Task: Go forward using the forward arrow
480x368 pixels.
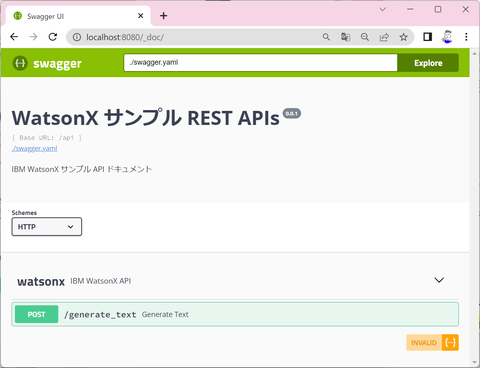Action: pyautogui.click(x=33, y=37)
